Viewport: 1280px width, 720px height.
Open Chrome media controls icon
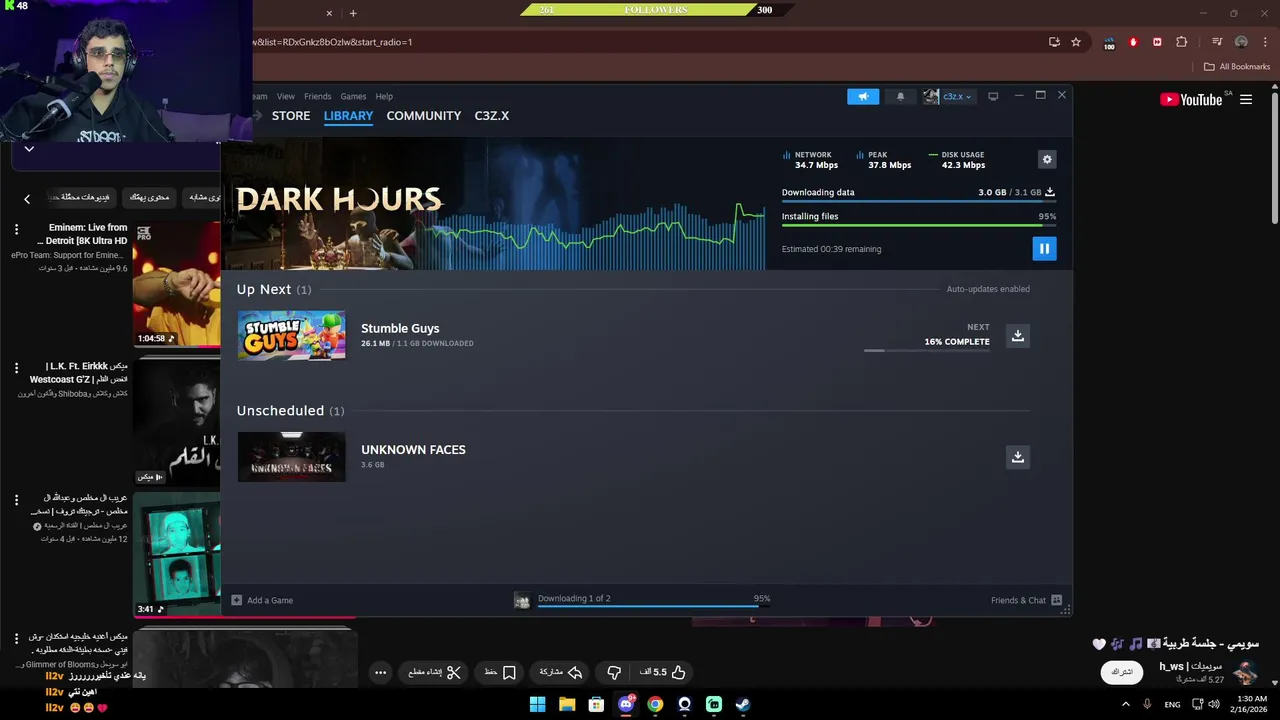tap(1217, 42)
